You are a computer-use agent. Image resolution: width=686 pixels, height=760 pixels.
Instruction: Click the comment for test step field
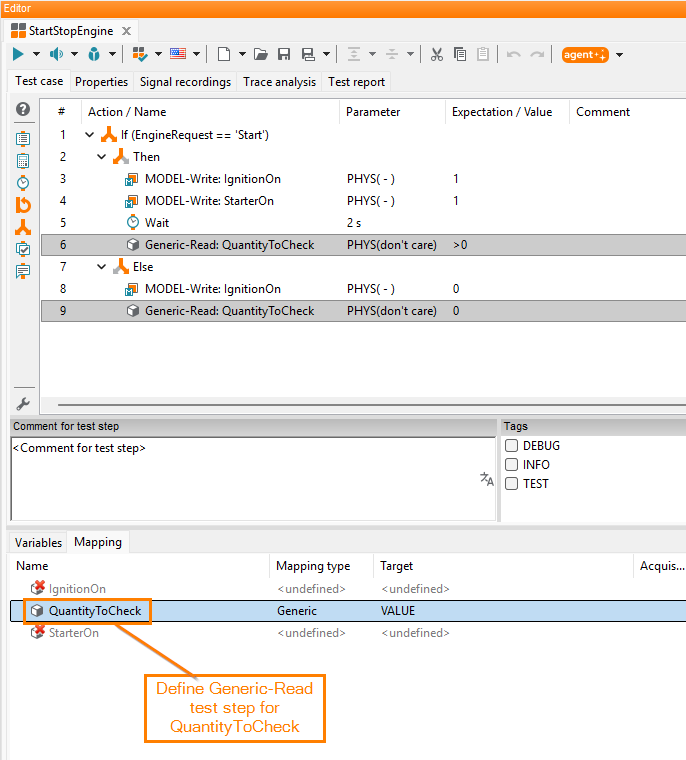253,479
